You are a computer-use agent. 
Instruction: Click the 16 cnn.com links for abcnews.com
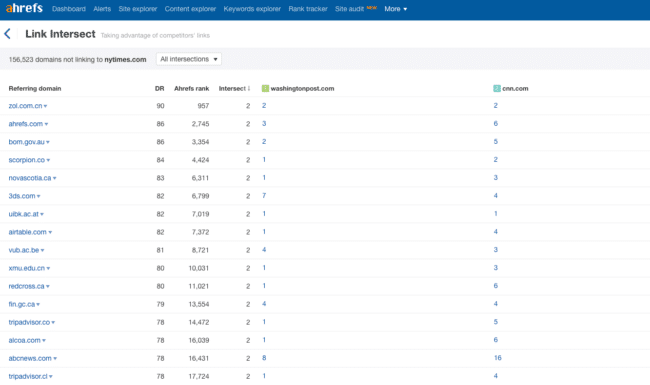coord(497,358)
